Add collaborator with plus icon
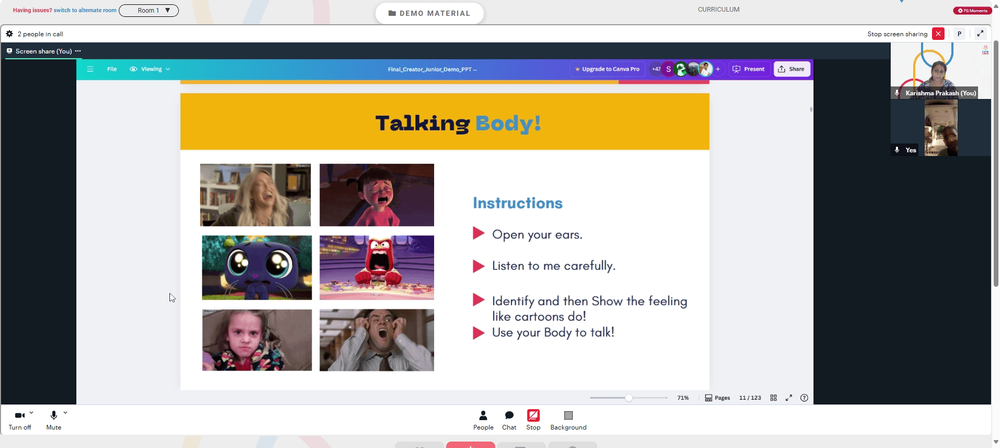Viewport: 1000px width, 448px height. pos(718,69)
